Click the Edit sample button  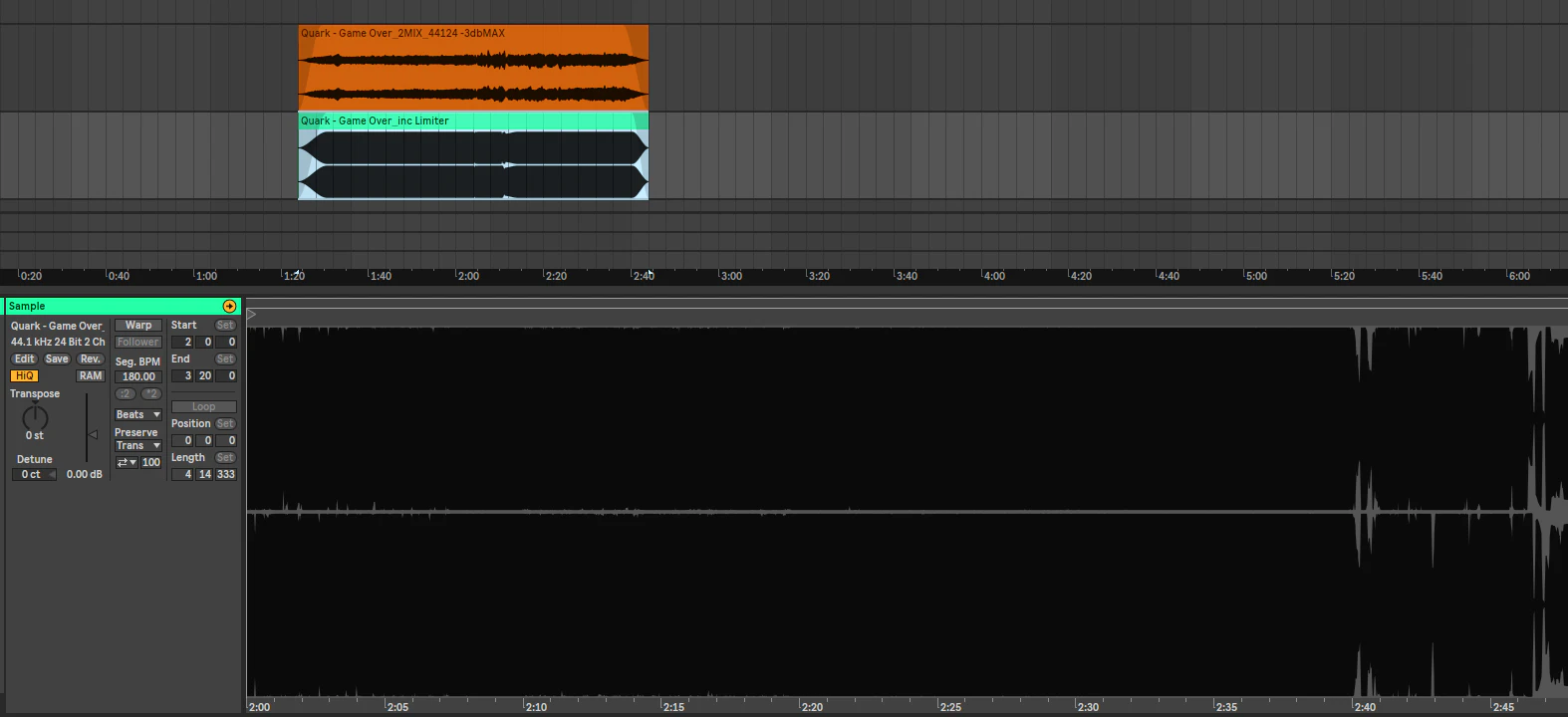[25, 358]
